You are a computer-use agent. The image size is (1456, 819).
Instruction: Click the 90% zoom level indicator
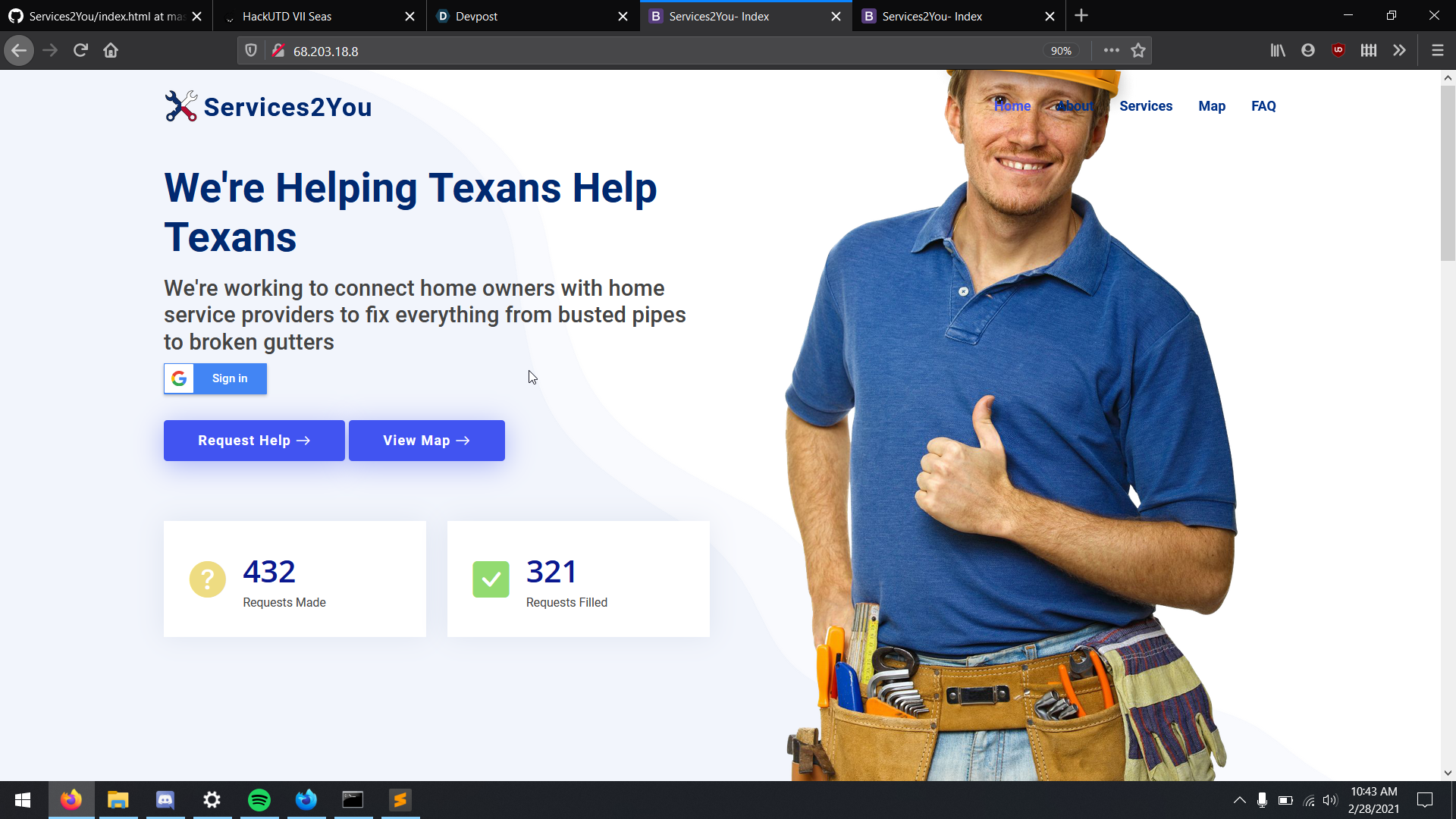point(1060,51)
